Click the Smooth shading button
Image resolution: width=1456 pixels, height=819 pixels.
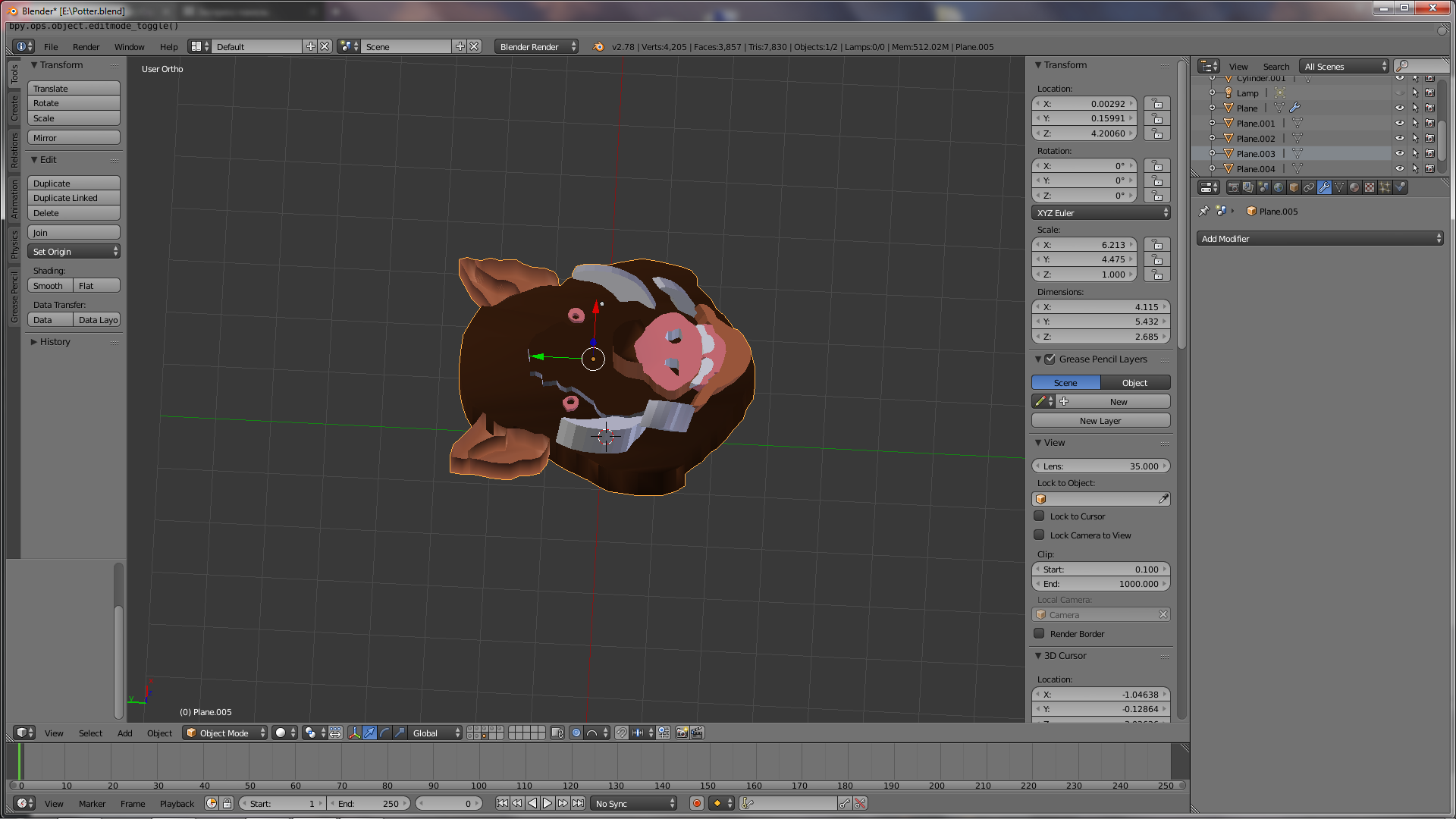tap(50, 285)
